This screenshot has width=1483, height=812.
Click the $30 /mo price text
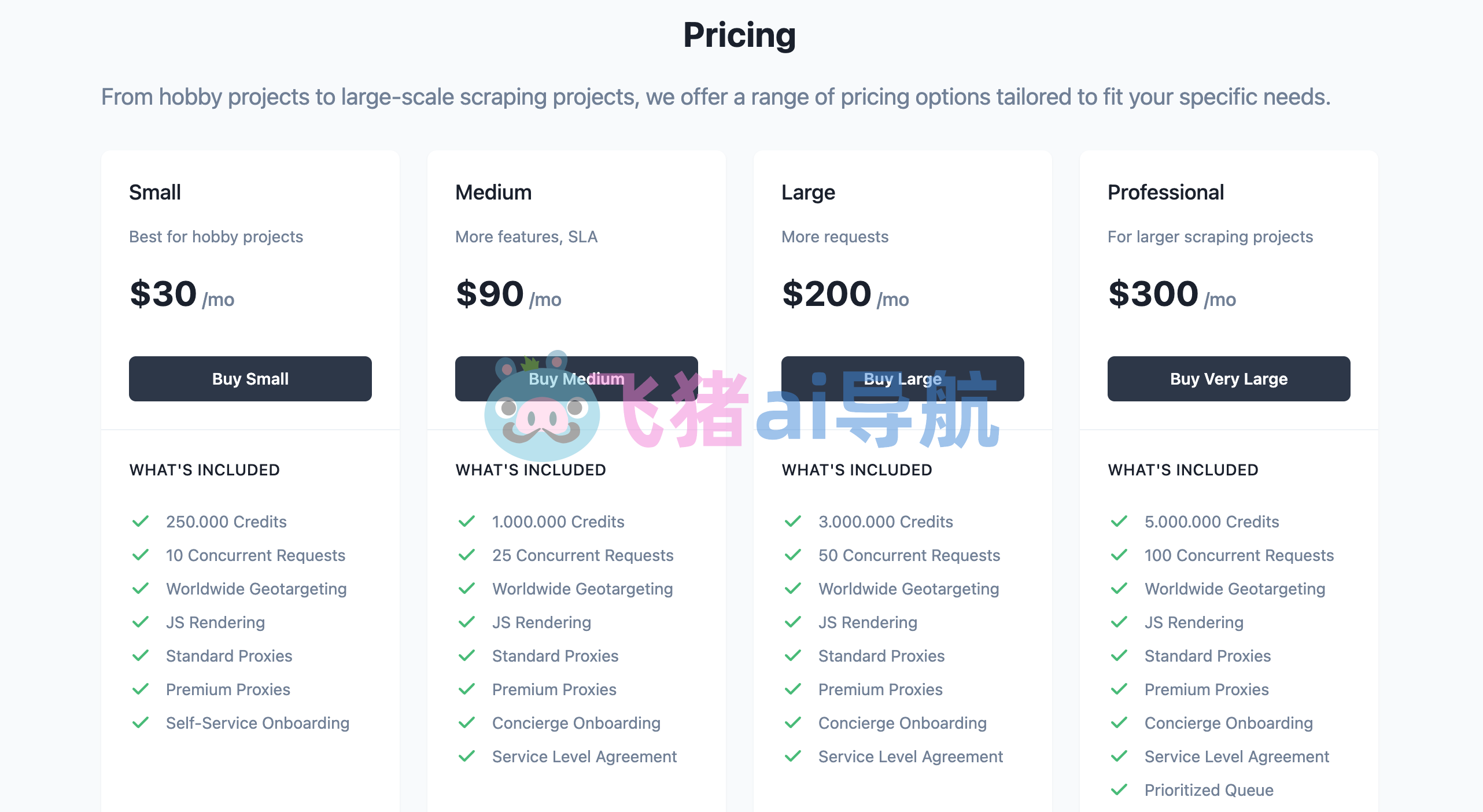coord(182,294)
